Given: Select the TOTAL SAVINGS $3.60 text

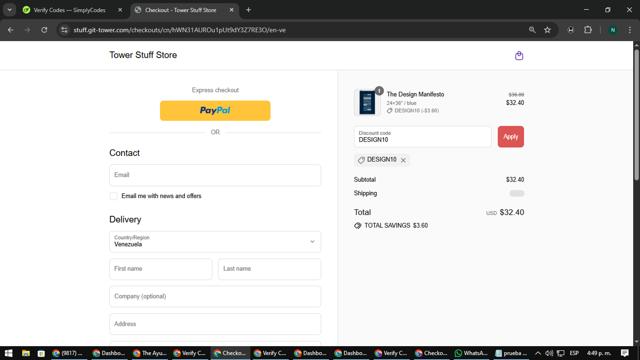Looking at the screenshot, I should [396, 226].
